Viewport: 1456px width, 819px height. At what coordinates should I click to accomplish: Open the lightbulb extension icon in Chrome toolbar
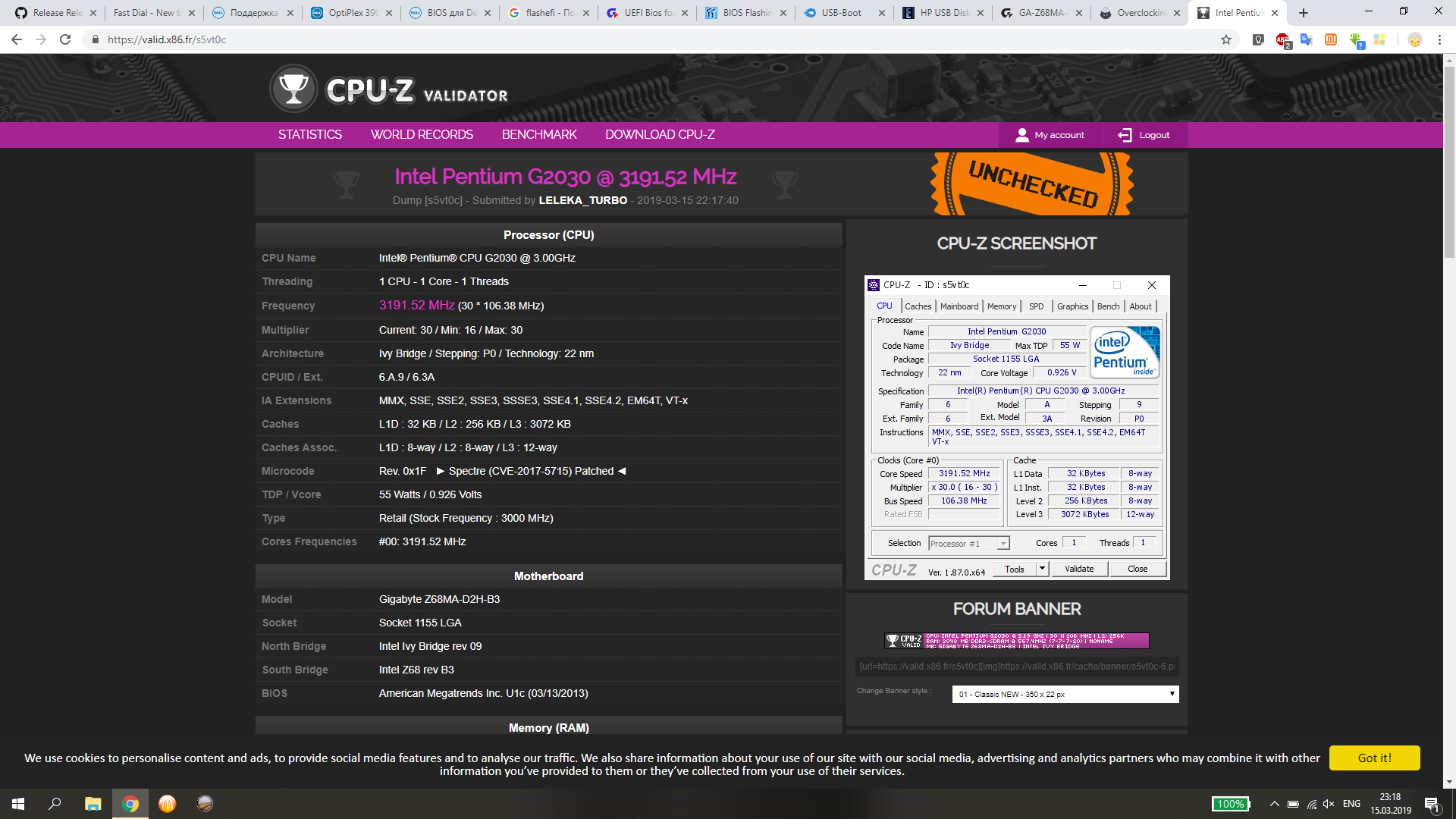(x=1258, y=39)
